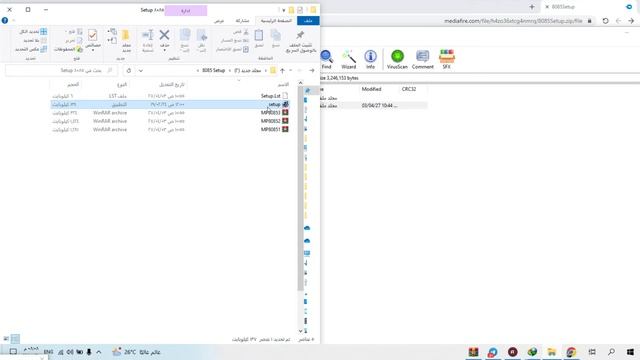This screenshot has width=640, height=360.
Task: Click the Edit button in Open group
Action: [x=73, y=40]
